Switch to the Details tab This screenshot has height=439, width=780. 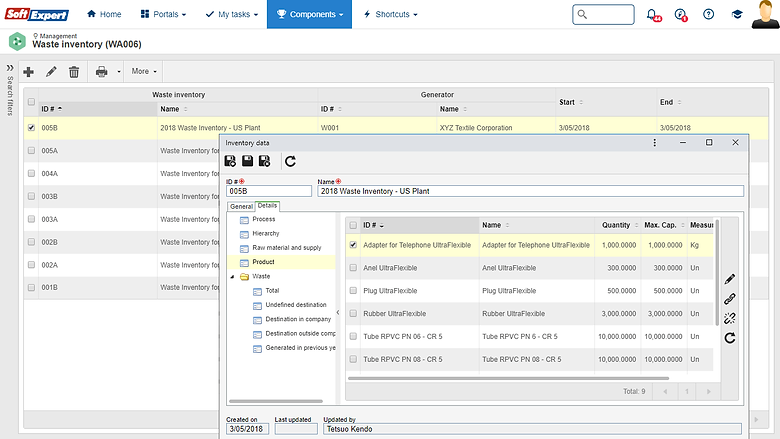[x=267, y=205]
